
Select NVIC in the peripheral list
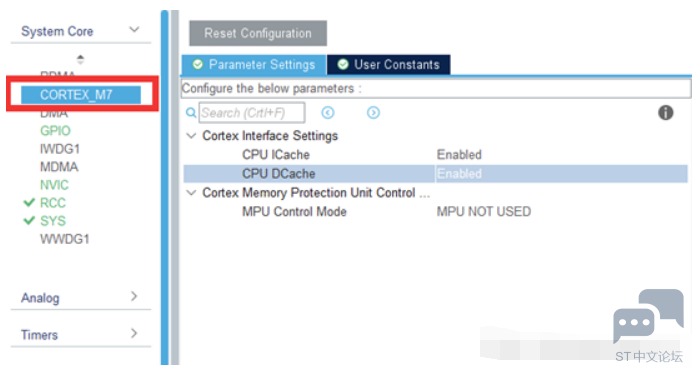click(x=54, y=185)
